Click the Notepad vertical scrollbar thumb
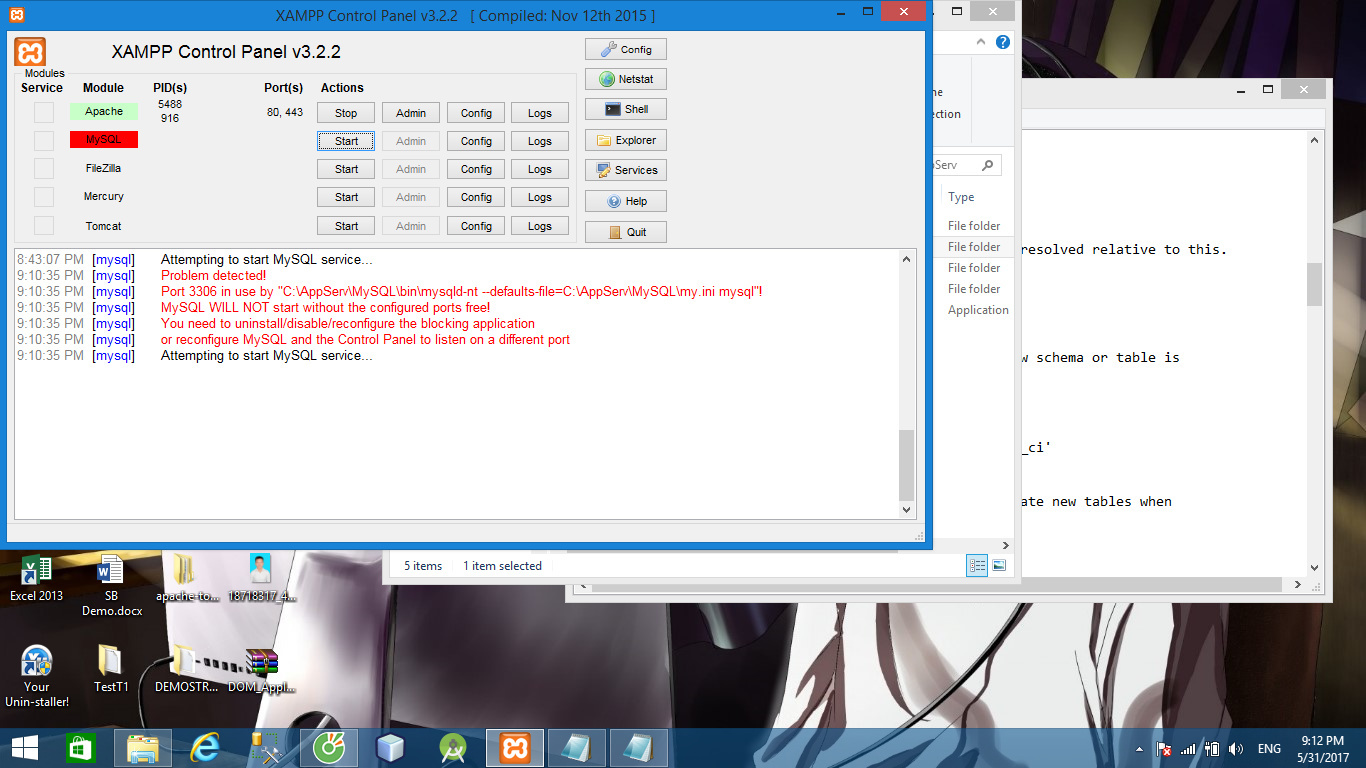Viewport: 1366px width, 768px height. (1315, 283)
